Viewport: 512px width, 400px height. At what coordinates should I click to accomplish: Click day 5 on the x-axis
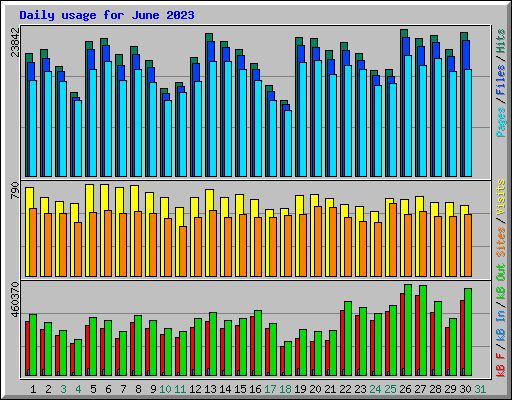[x=93, y=389]
